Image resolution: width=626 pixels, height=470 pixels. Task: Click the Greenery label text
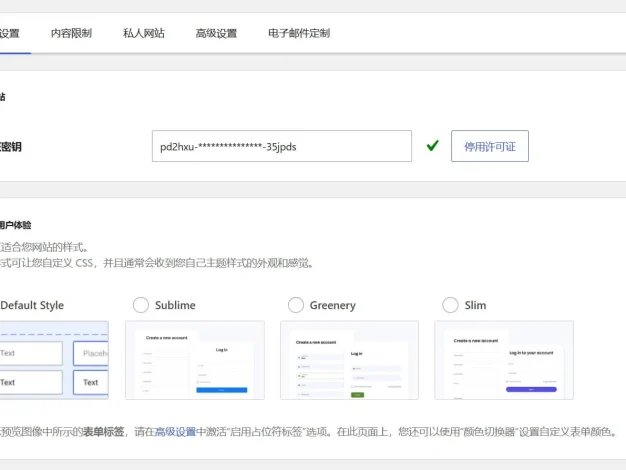pyautogui.click(x=333, y=305)
